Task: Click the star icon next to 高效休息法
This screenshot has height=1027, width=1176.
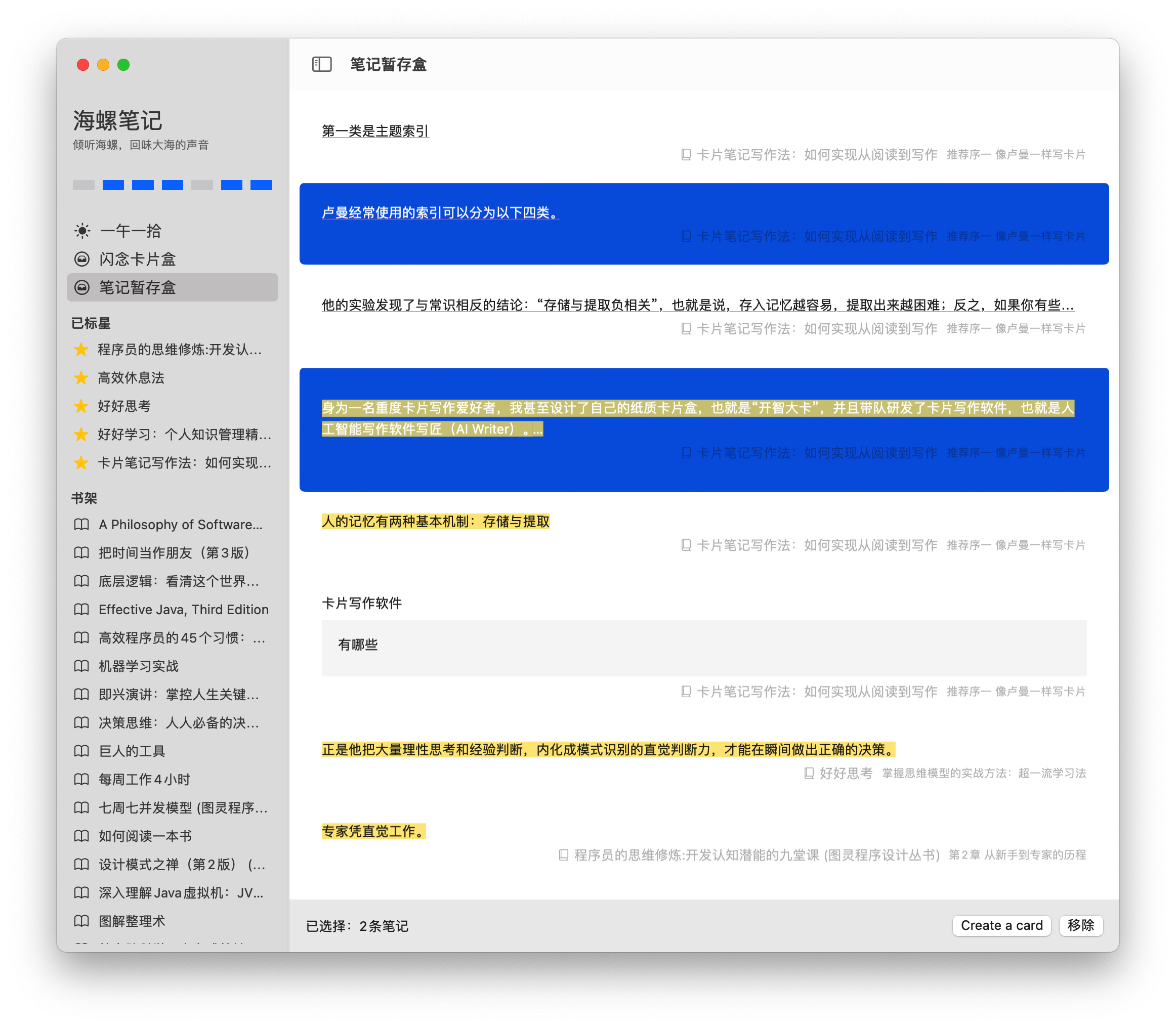Action: click(81, 378)
